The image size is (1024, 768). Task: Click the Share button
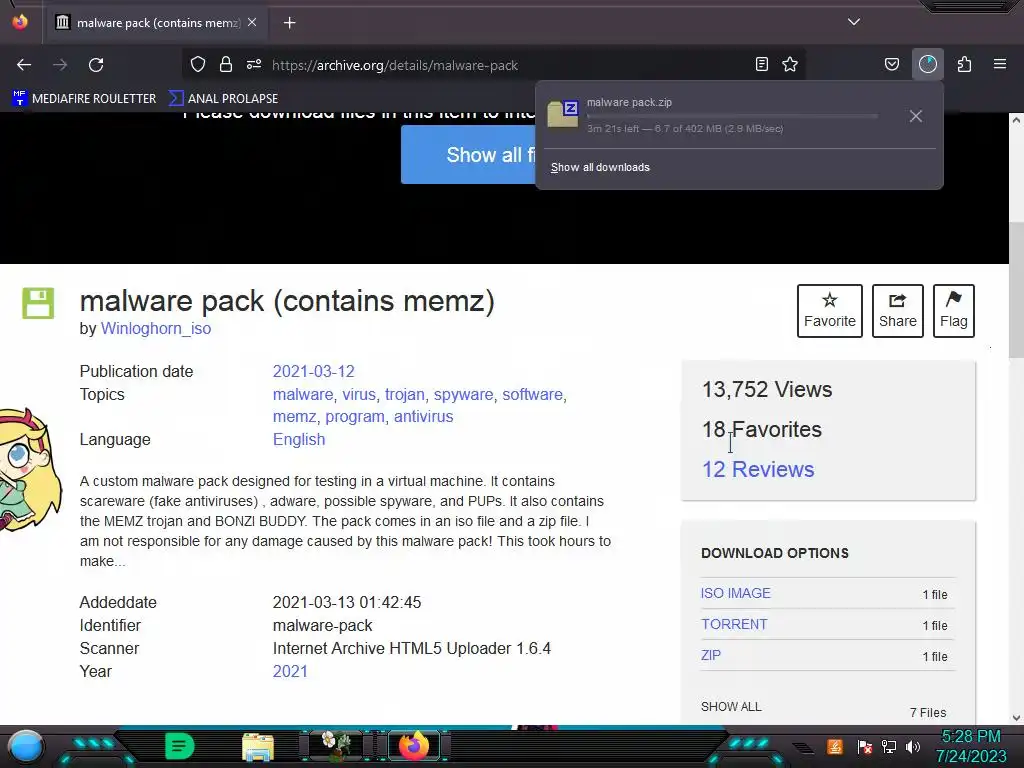click(897, 311)
